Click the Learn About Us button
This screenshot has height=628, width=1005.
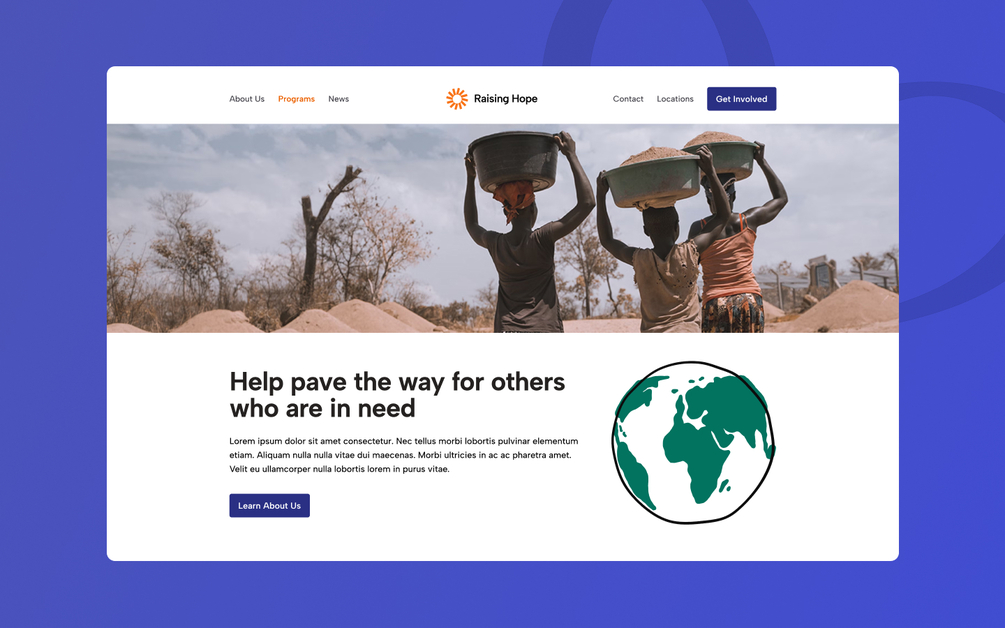coord(269,506)
